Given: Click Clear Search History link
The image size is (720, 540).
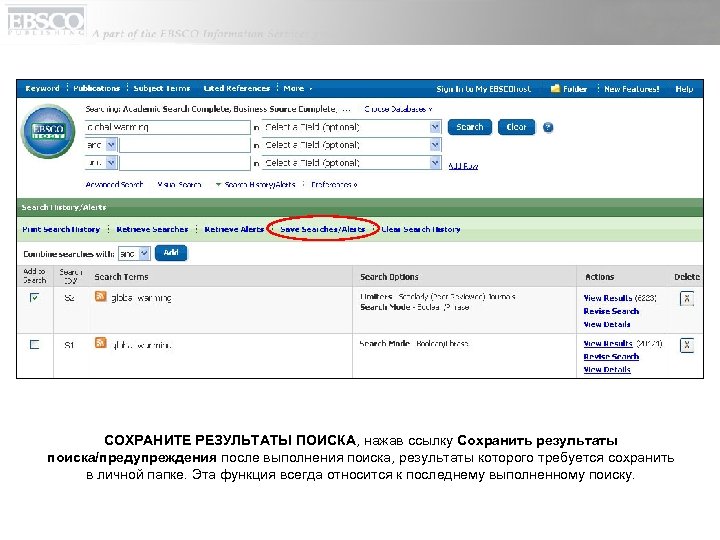Looking at the screenshot, I should pyautogui.click(x=421, y=229).
